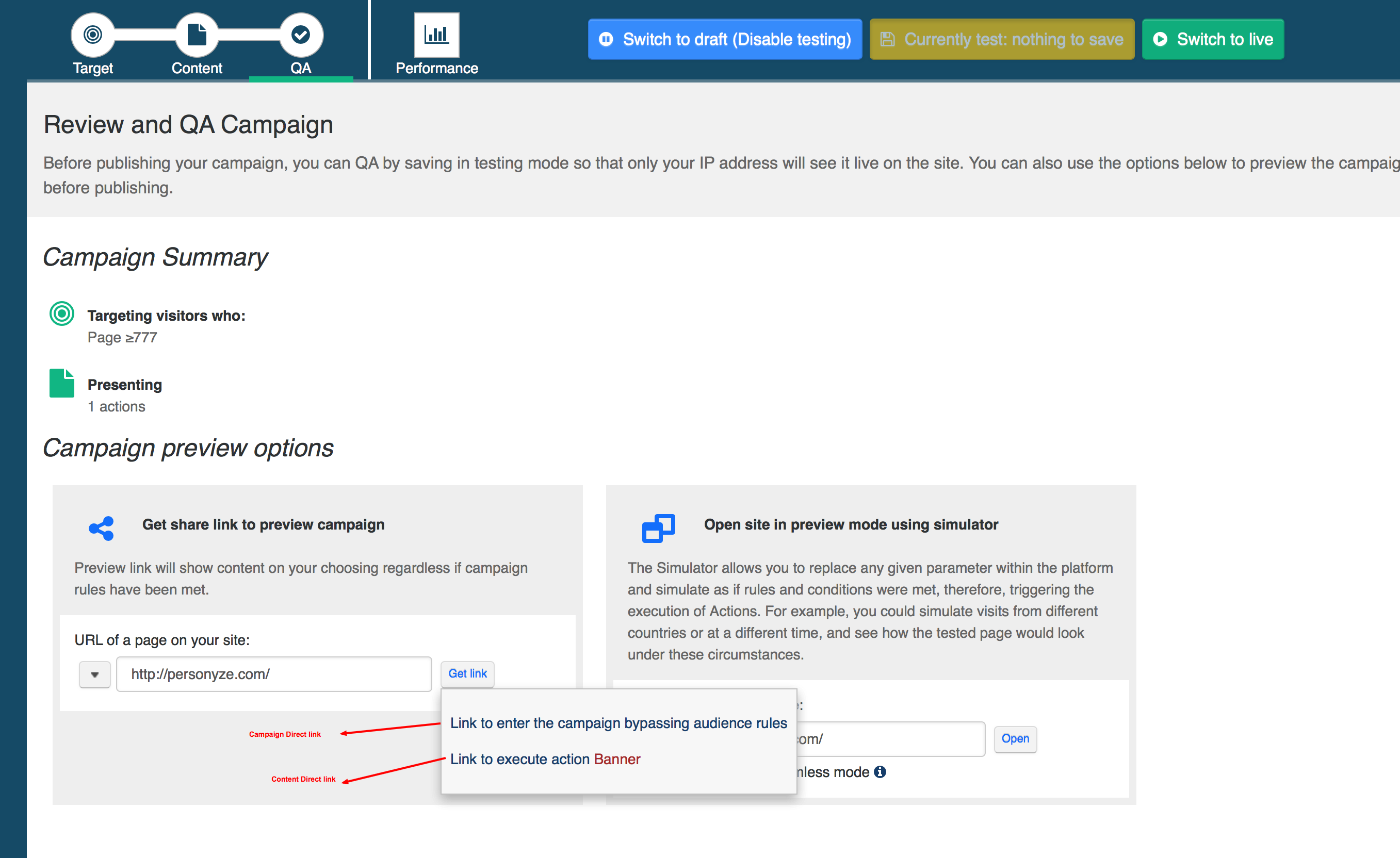Click the Content tab label
Image resolution: width=1400 pixels, height=858 pixels.
point(197,68)
